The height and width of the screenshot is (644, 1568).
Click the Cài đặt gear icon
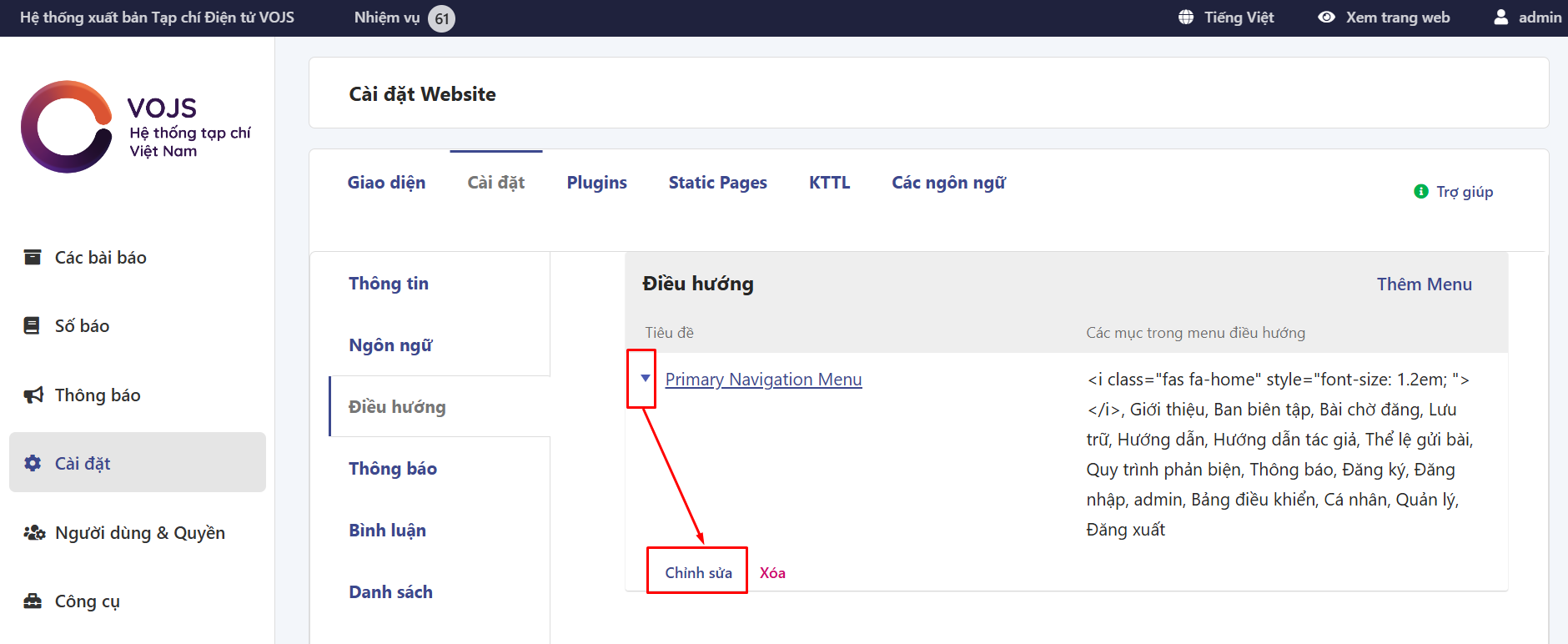coord(33,463)
